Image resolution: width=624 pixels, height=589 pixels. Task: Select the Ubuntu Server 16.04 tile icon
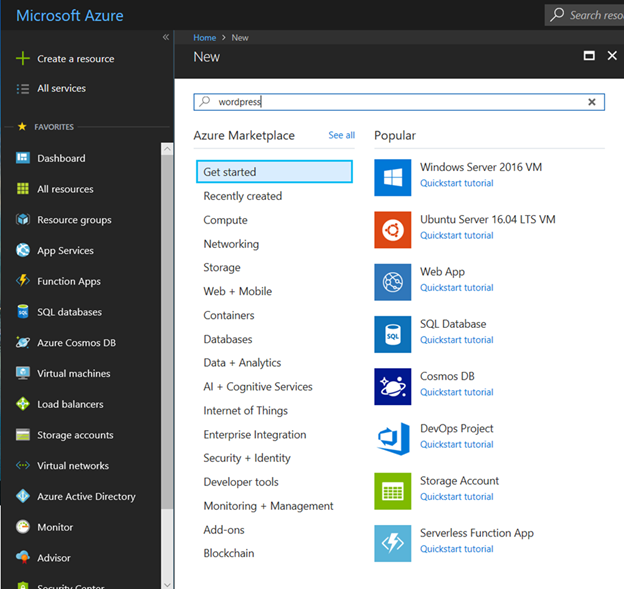click(392, 230)
